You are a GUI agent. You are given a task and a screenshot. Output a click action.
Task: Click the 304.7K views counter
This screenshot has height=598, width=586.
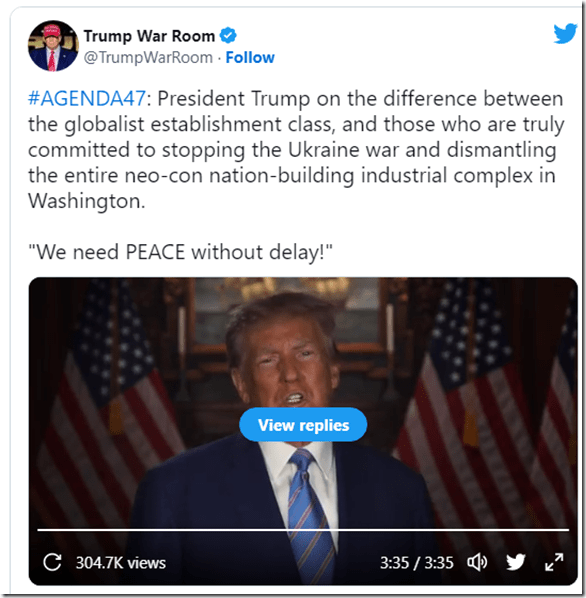tap(120, 563)
